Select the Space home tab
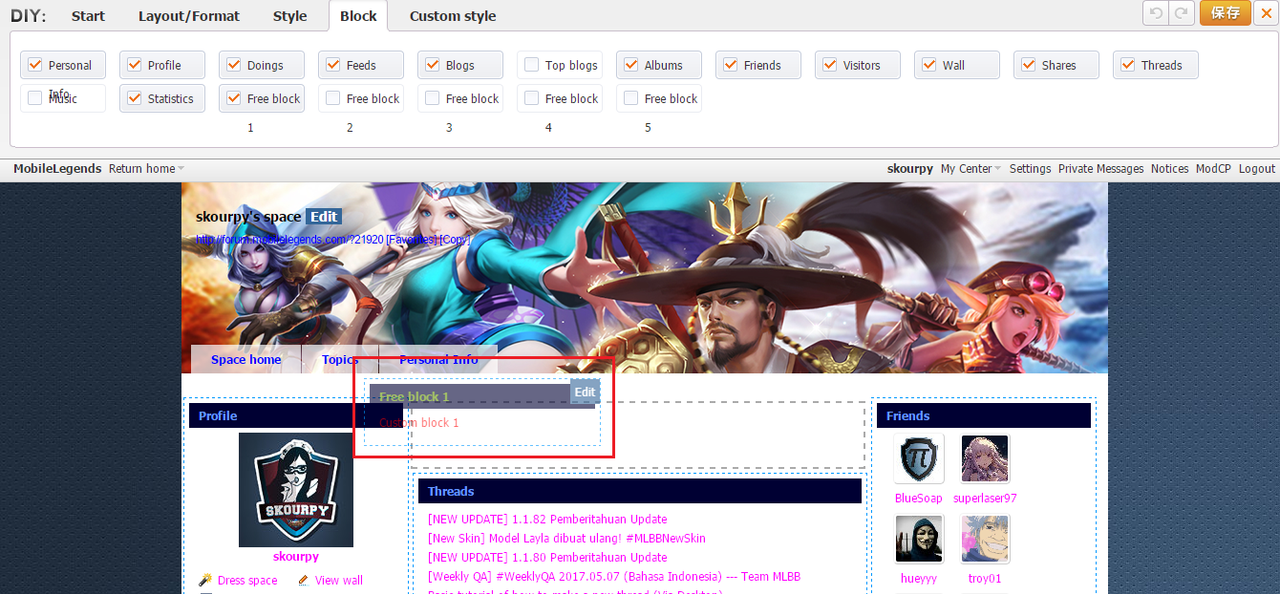The height and width of the screenshot is (594, 1280). 246,359
